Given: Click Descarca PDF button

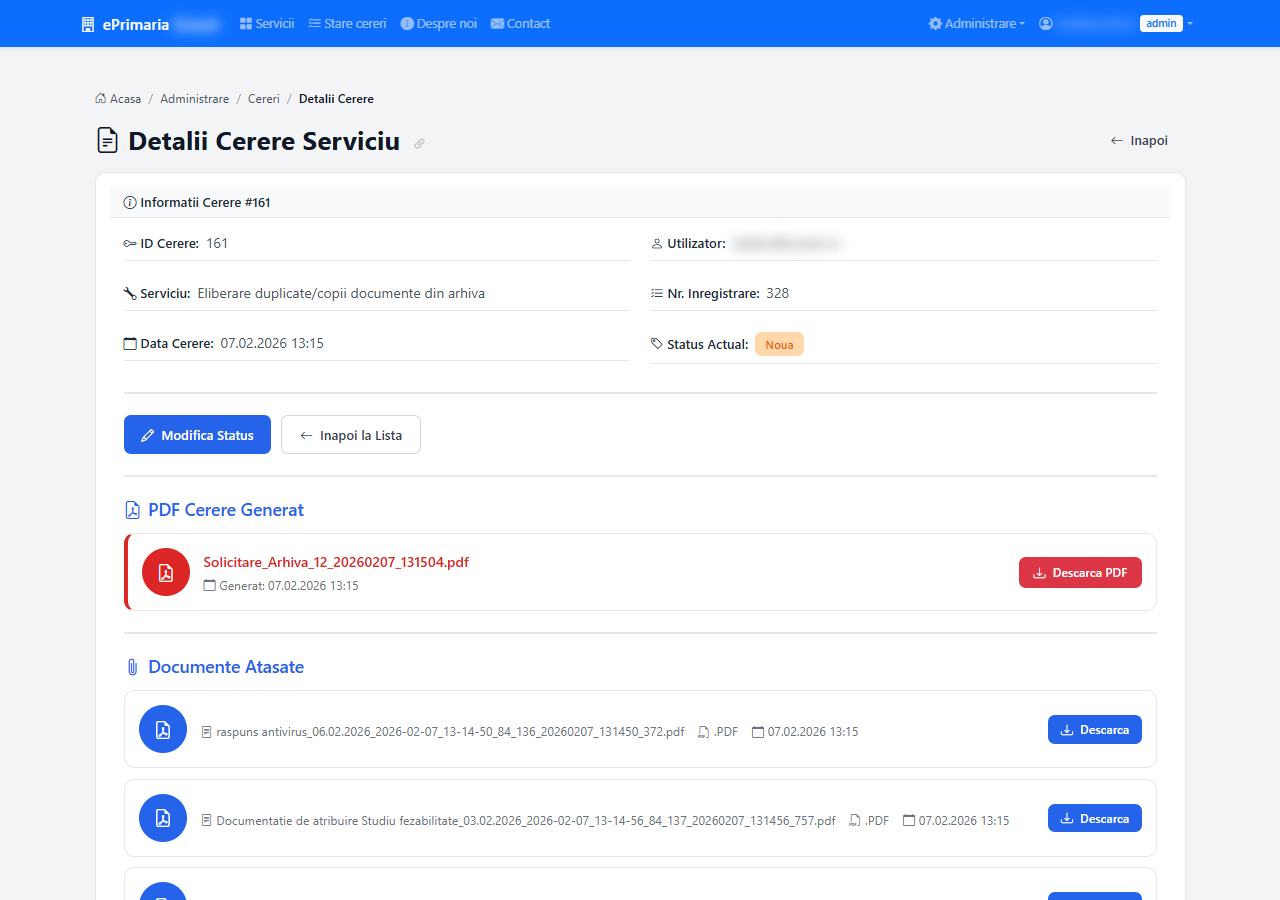Looking at the screenshot, I should [1080, 573].
